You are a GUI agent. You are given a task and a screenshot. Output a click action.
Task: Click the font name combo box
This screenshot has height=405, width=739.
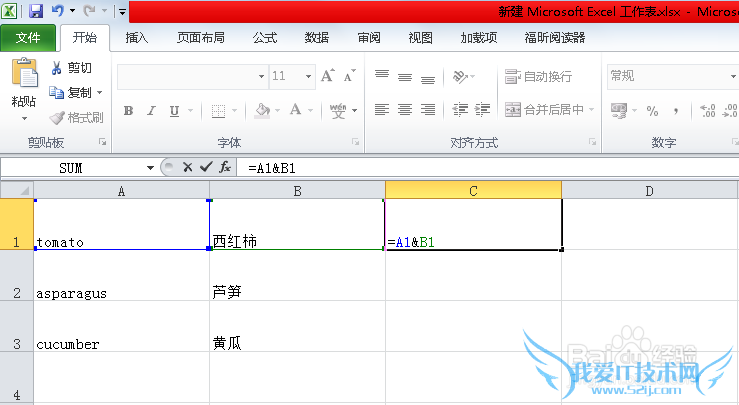(193, 76)
